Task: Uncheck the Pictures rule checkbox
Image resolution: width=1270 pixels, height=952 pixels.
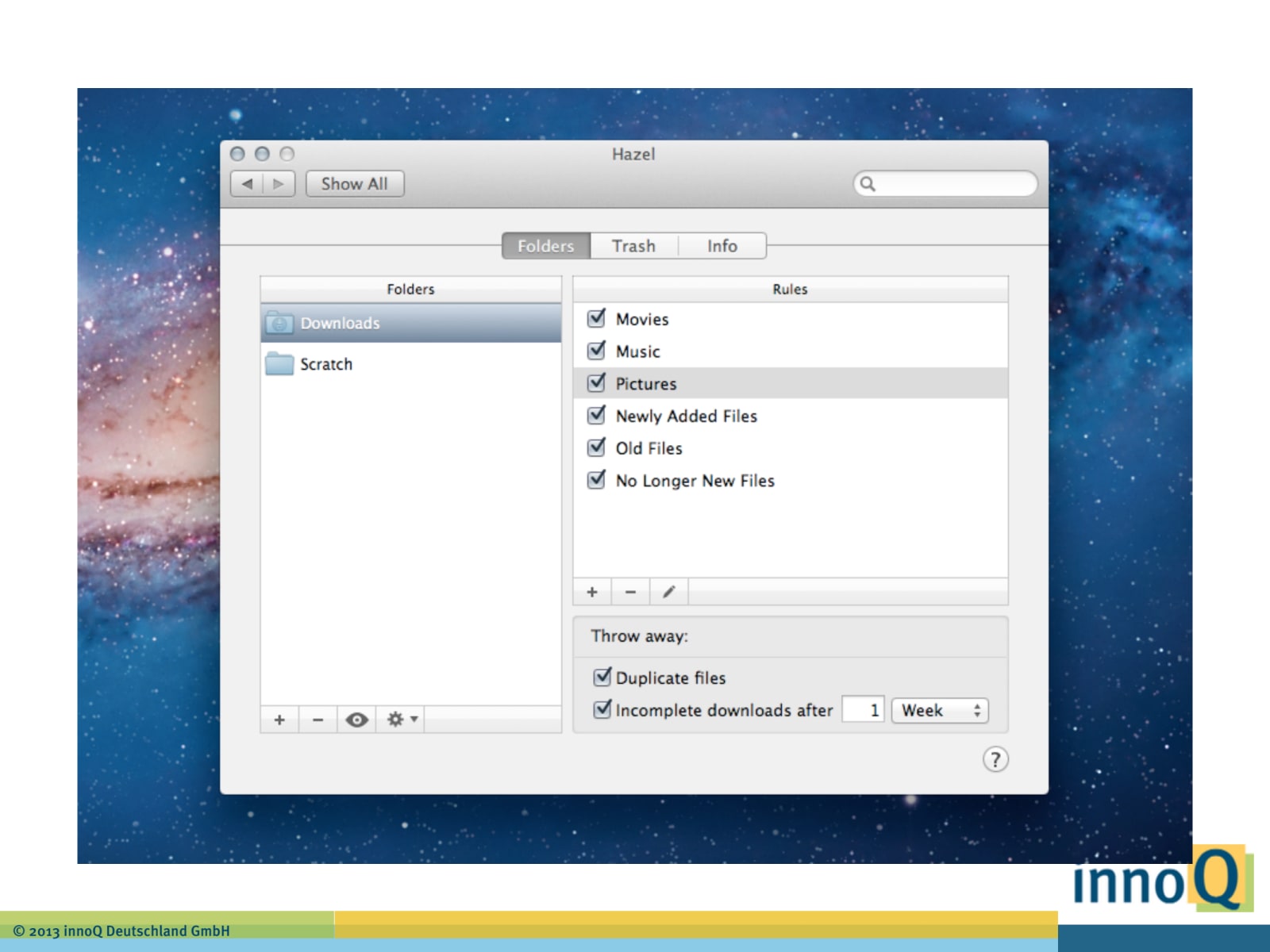Action: (596, 383)
